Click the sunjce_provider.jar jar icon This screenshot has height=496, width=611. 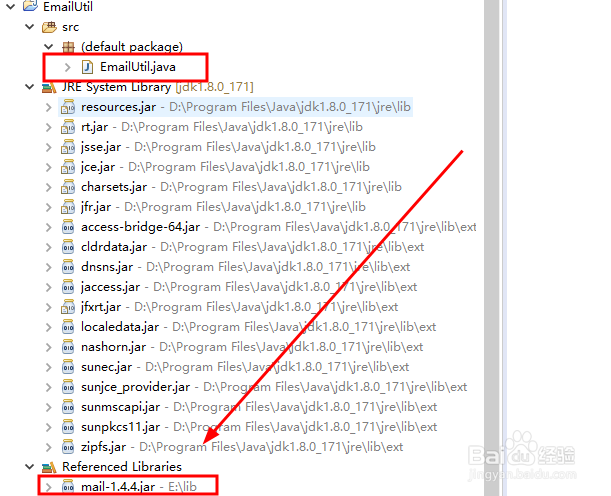coord(68,387)
